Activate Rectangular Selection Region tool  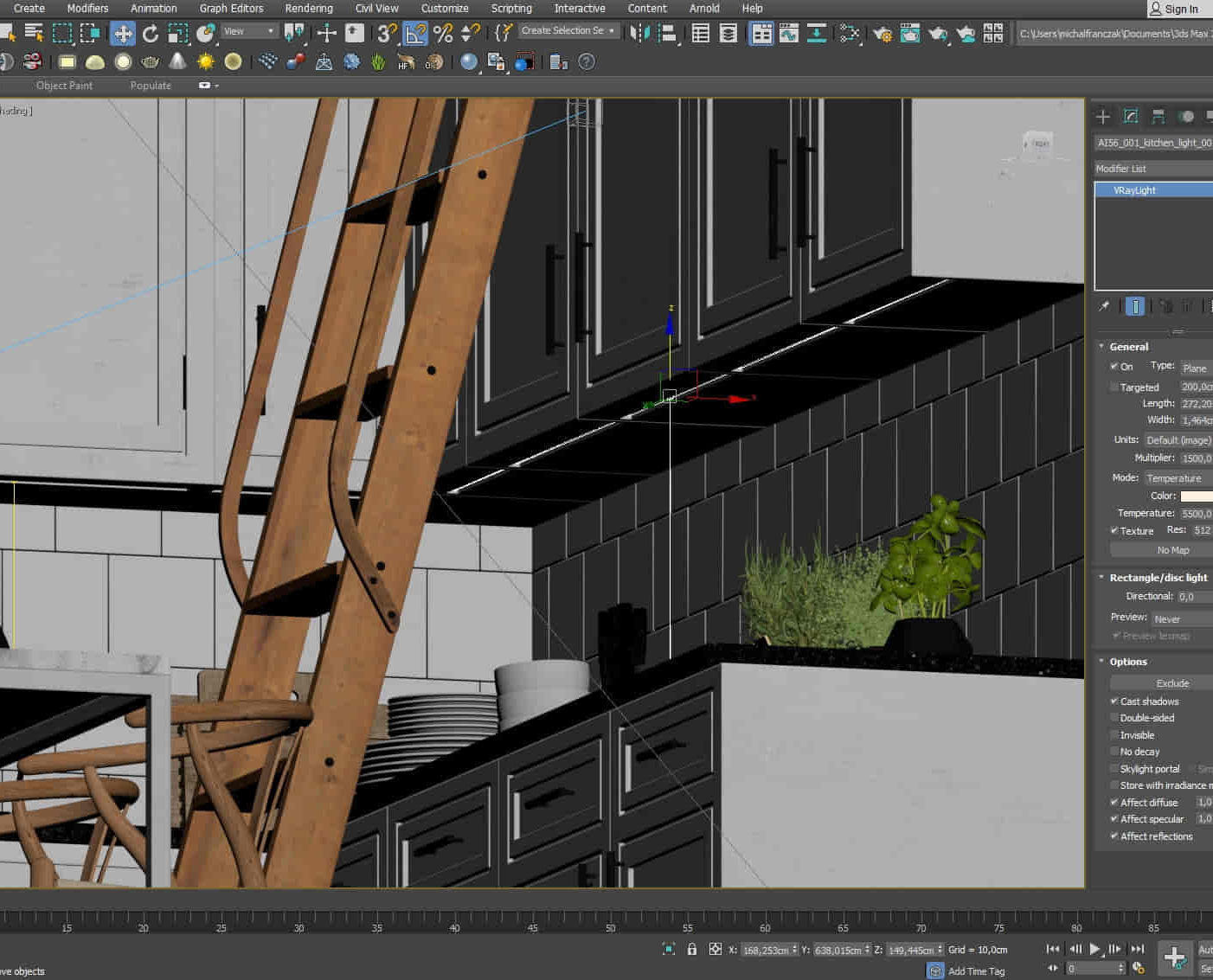[x=62, y=34]
